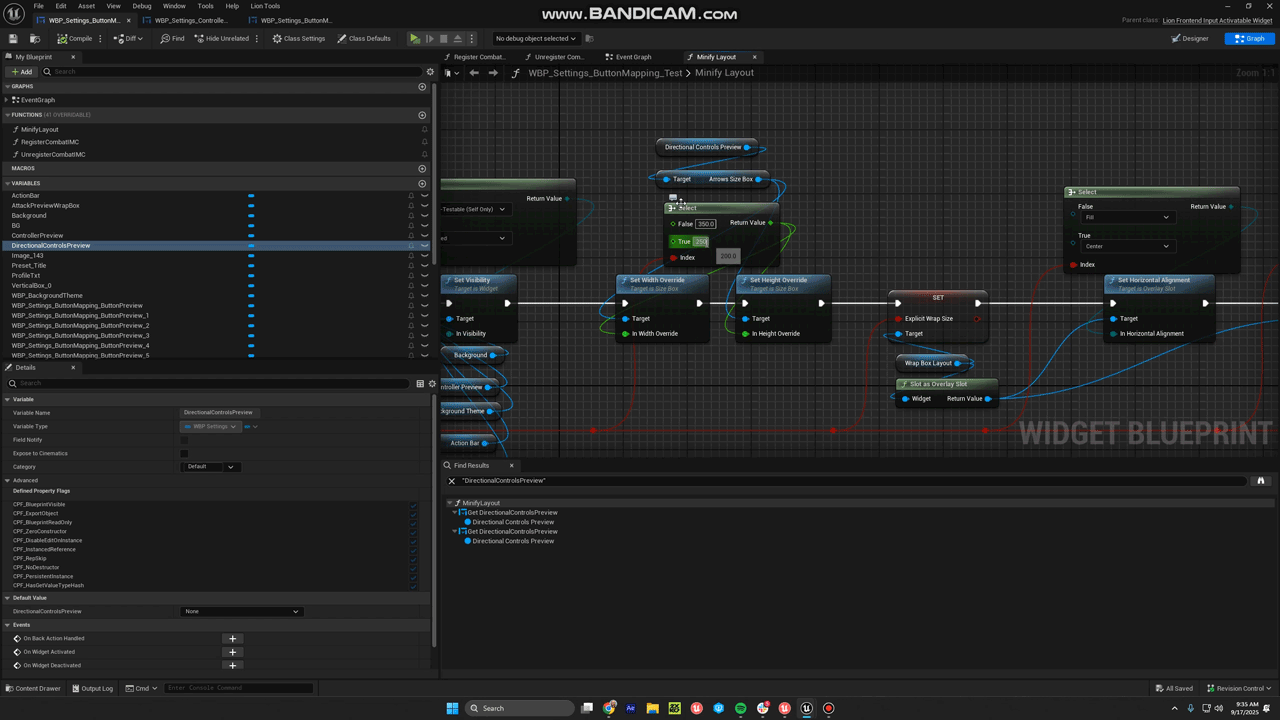
Task: Save the current blueprint asset
Action: 13,39
